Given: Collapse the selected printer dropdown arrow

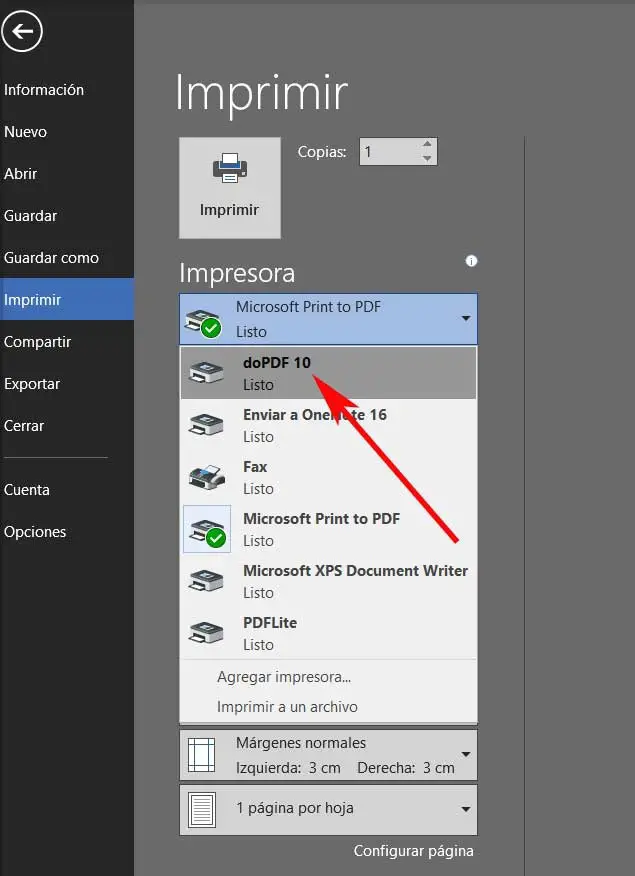Looking at the screenshot, I should 465,318.
